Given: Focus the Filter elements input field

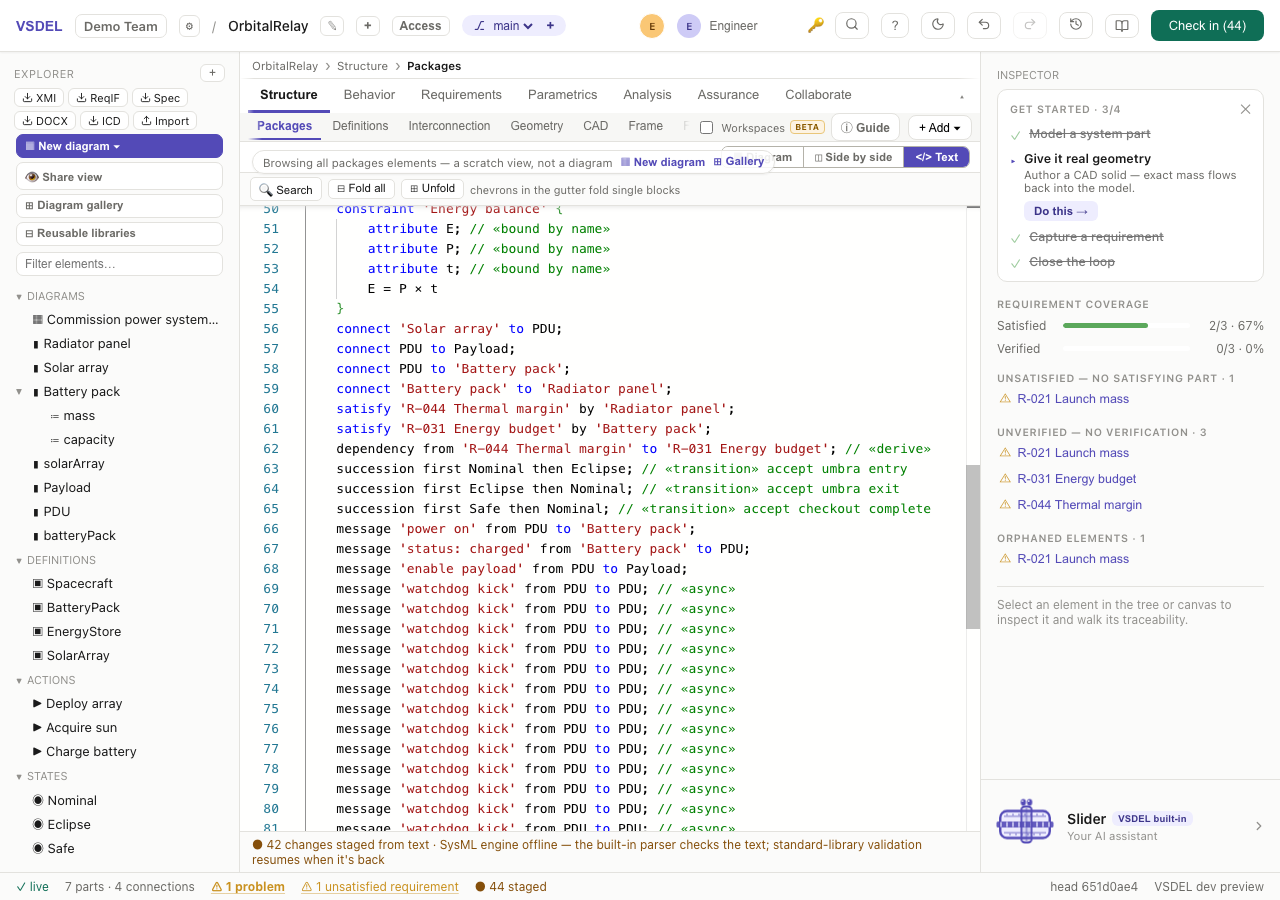Looking at the screenshot, I should pos(119,264).
